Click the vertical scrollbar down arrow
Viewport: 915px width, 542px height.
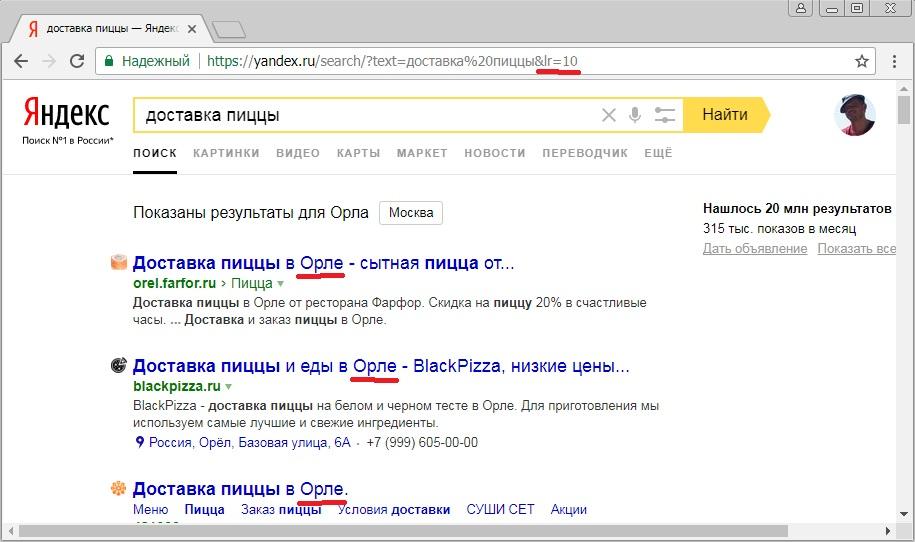pyautogui.click(x=904, y=515)
